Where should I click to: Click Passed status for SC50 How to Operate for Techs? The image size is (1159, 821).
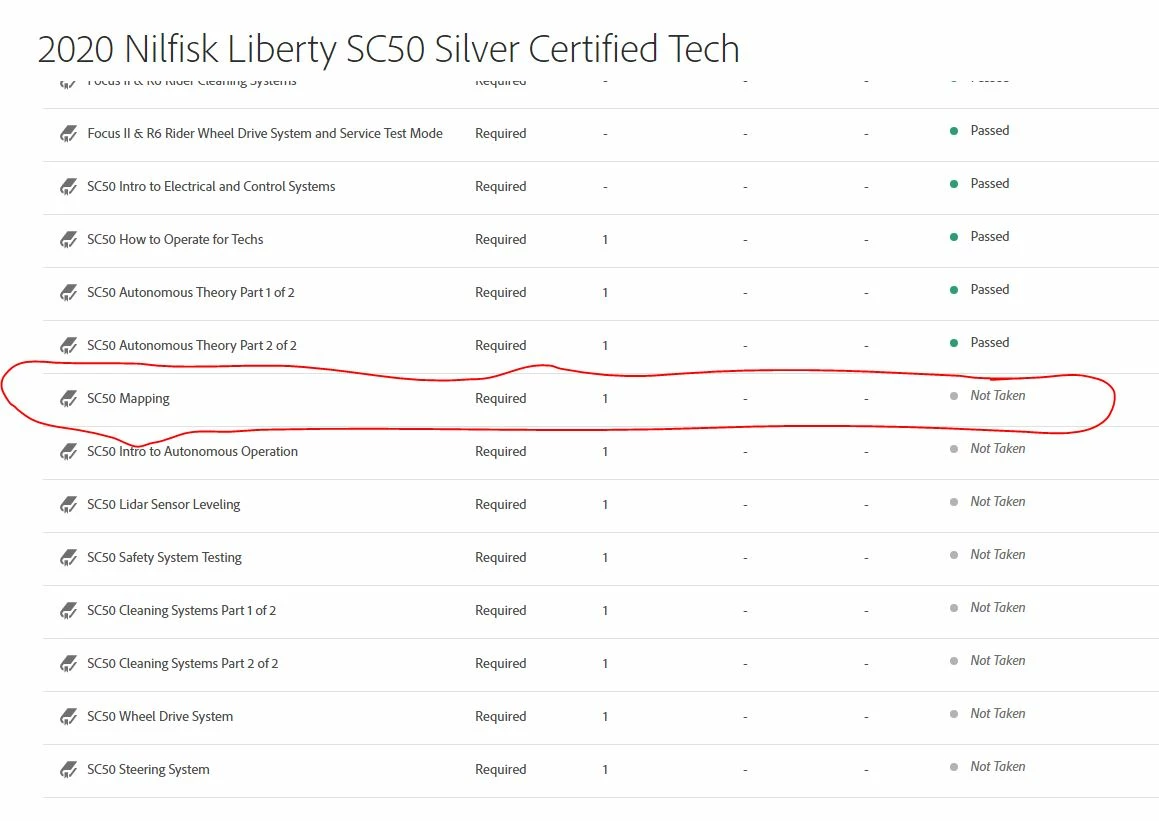pos(989,236)
